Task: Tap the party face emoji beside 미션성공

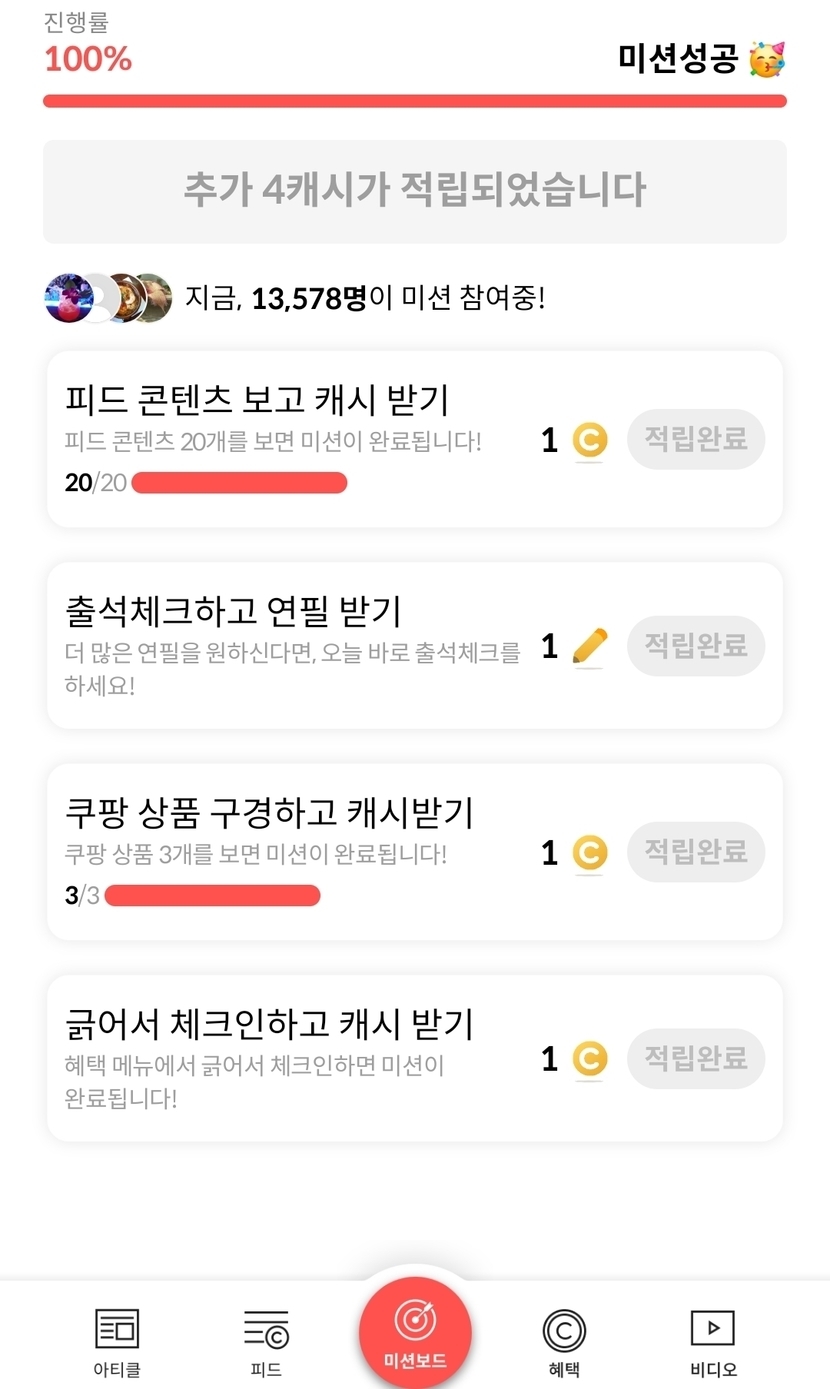Action: (x=768, y=60)
